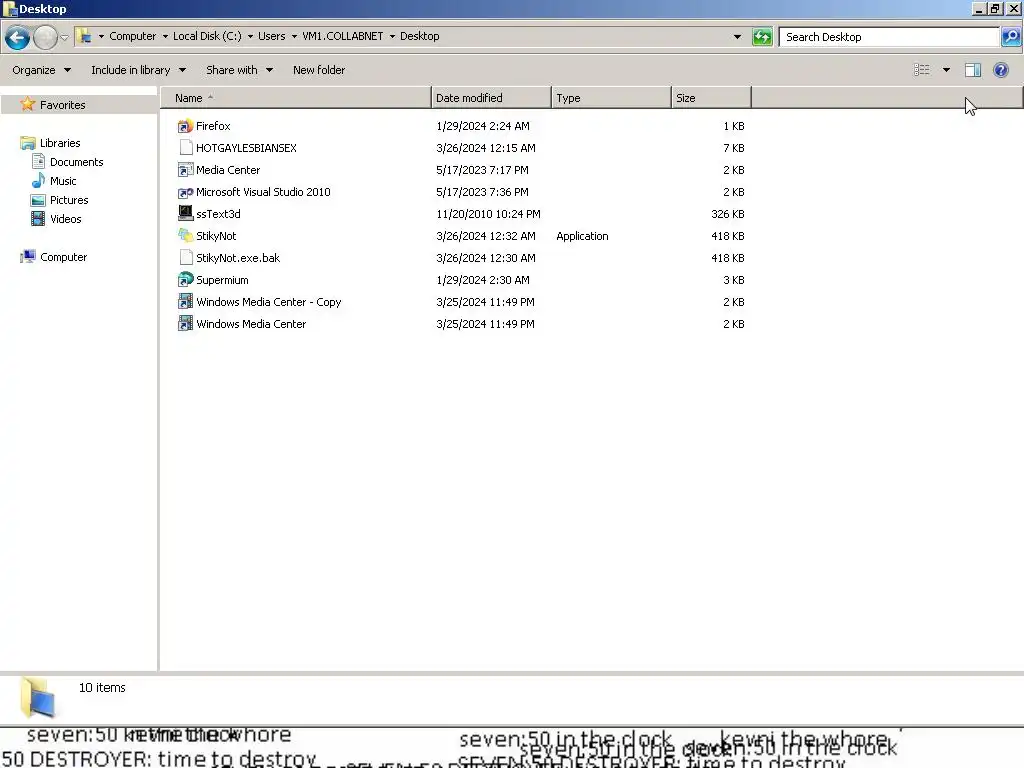Screen dimensions: 1024x768
Task: Click the Videos film strip icon
Action: point(39,218)
